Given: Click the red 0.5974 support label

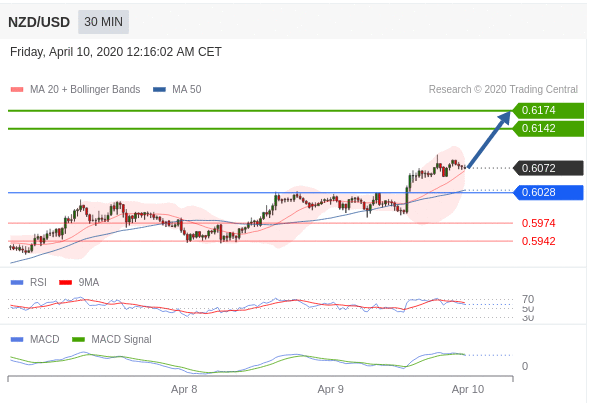Looking at the screenshot, I should (x=539, y=223).
